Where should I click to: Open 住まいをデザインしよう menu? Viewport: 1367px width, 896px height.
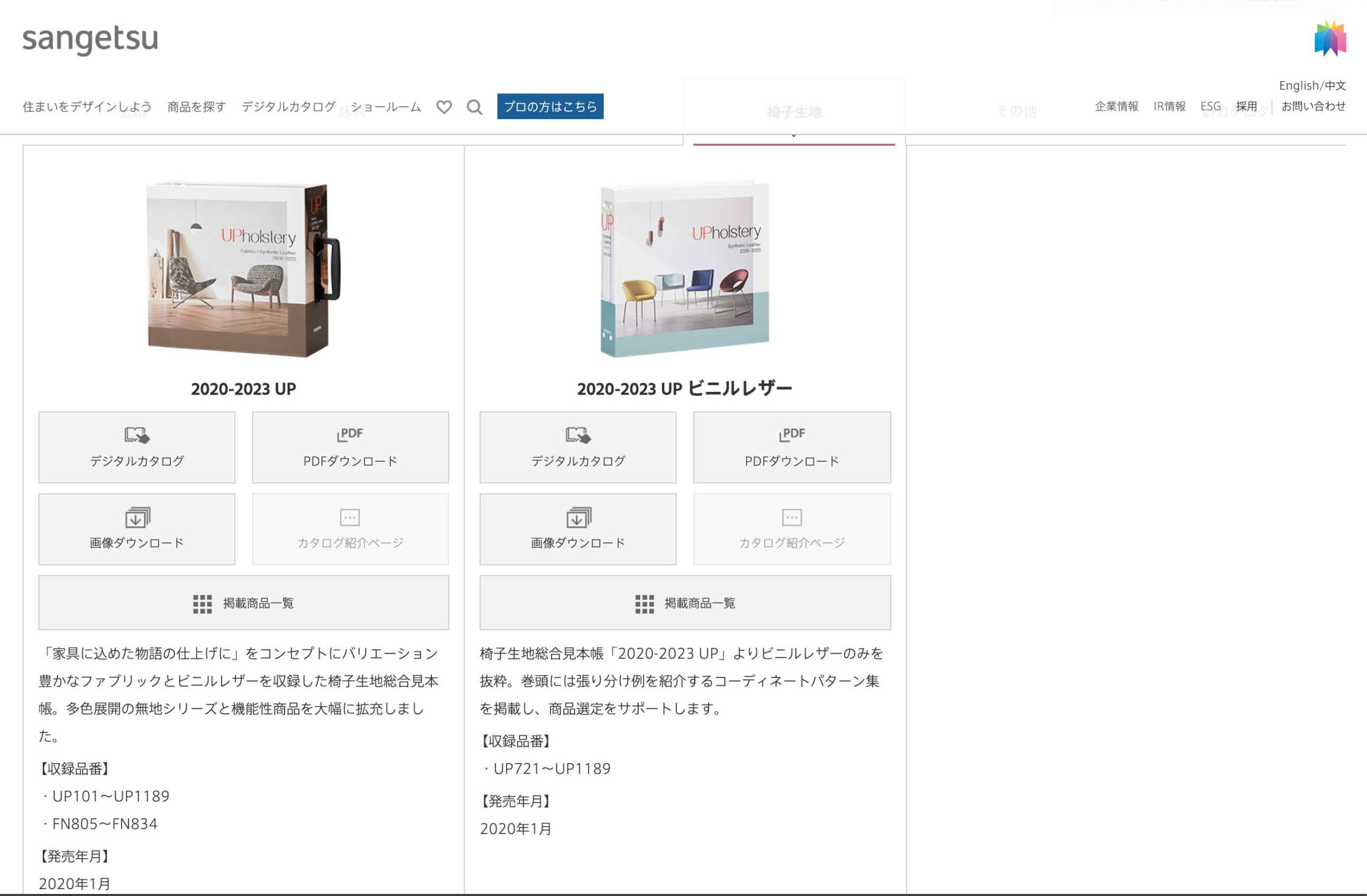coord(87,106)
